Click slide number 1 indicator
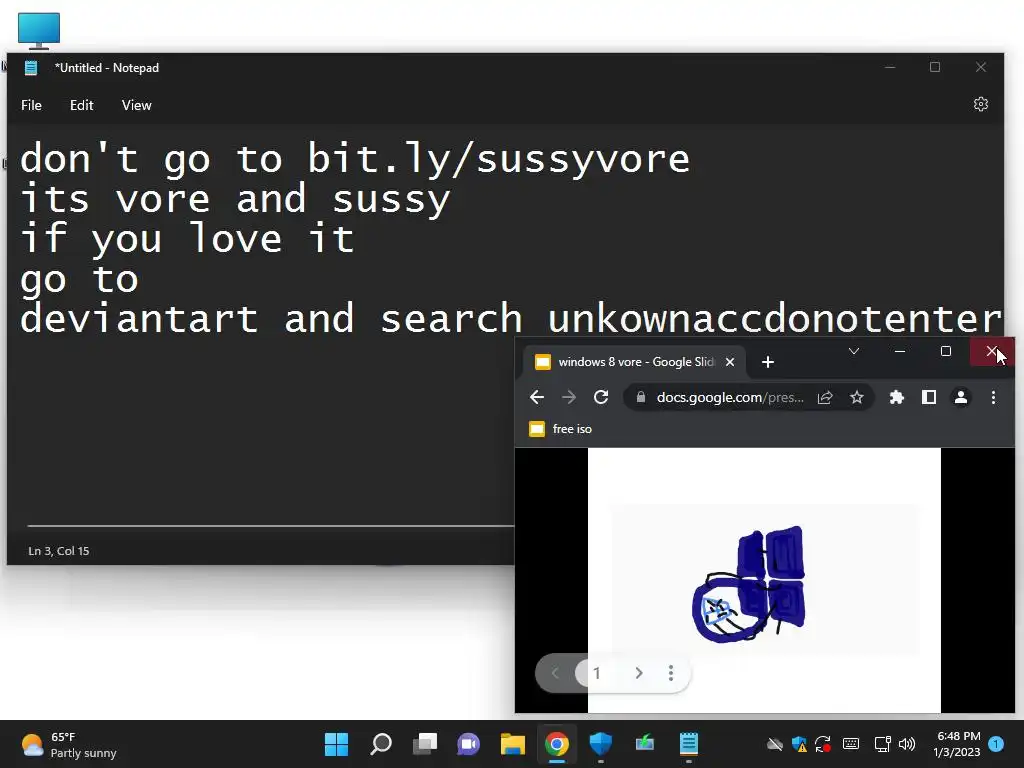1024x768 pixels. pyautogui.click(x=596, y=673)
